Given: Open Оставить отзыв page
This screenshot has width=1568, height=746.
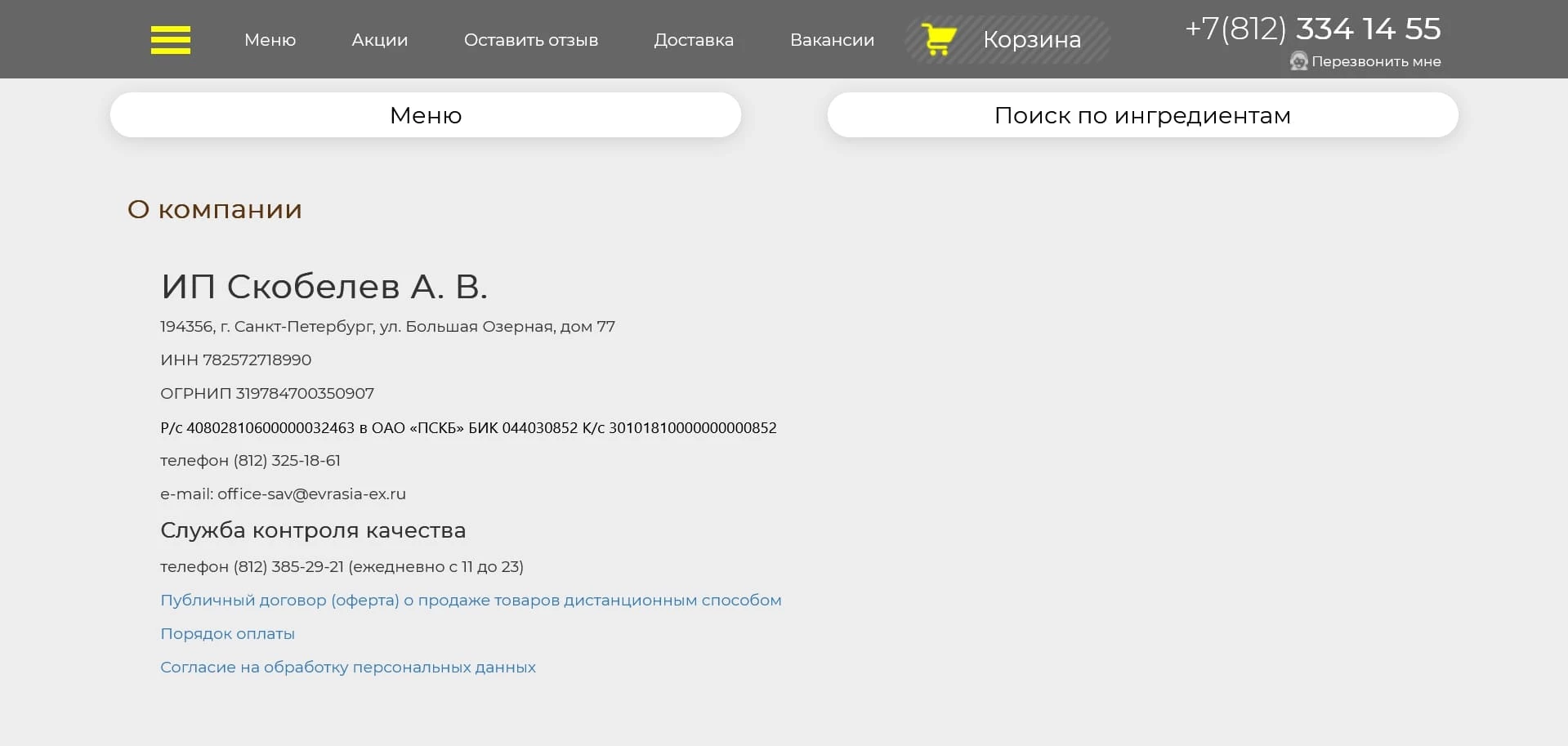Looking at the screenshot, I should pyautogui.click(x=531, y=40).
